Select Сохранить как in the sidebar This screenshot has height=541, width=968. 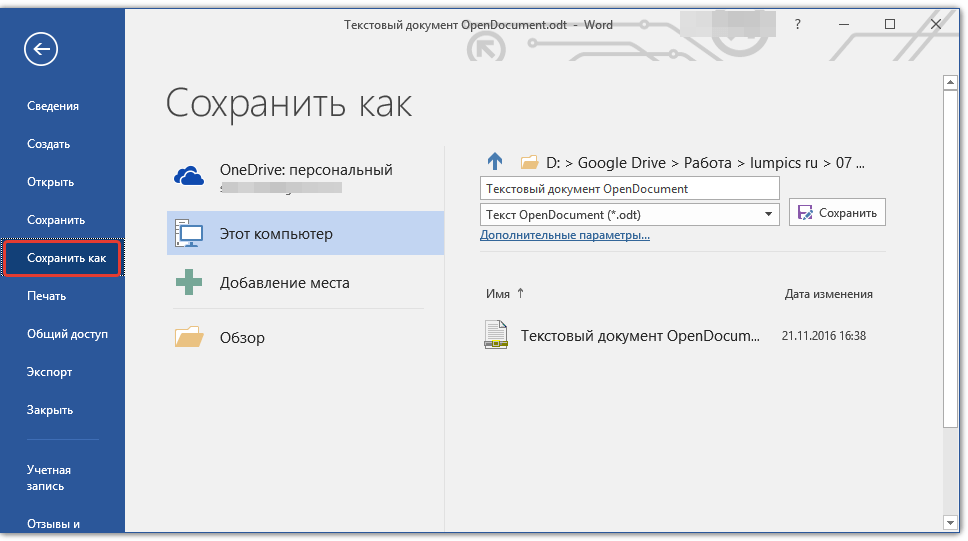[62, 258]
